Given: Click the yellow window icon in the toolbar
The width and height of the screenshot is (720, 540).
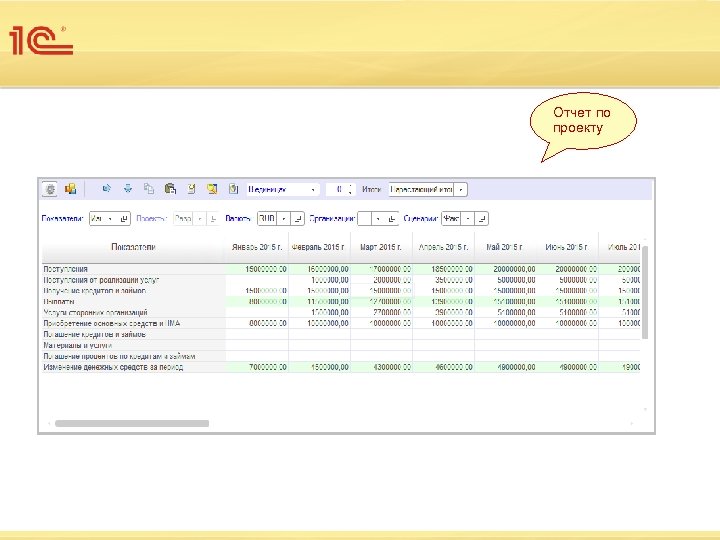Looking at the screenshot, I should 212,189.
